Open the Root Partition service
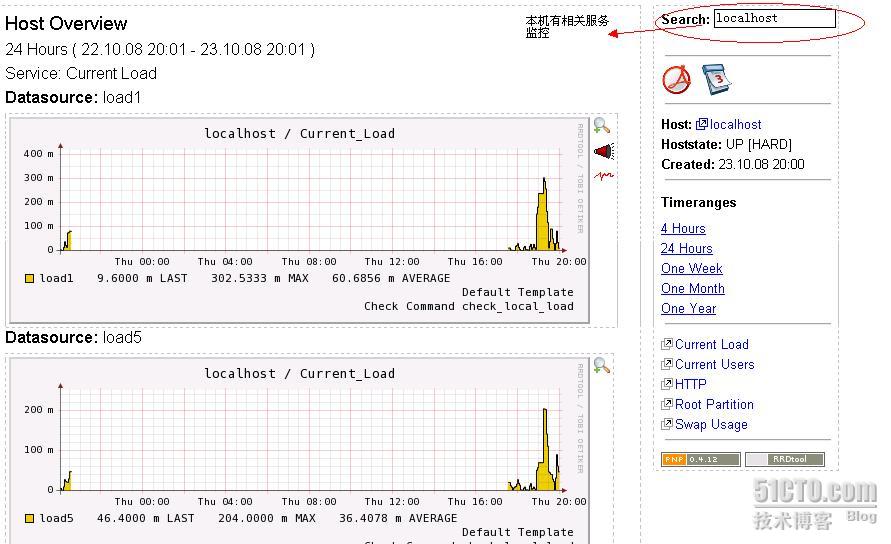This screenshot has width=891, height=544. (x=714, y=405)
